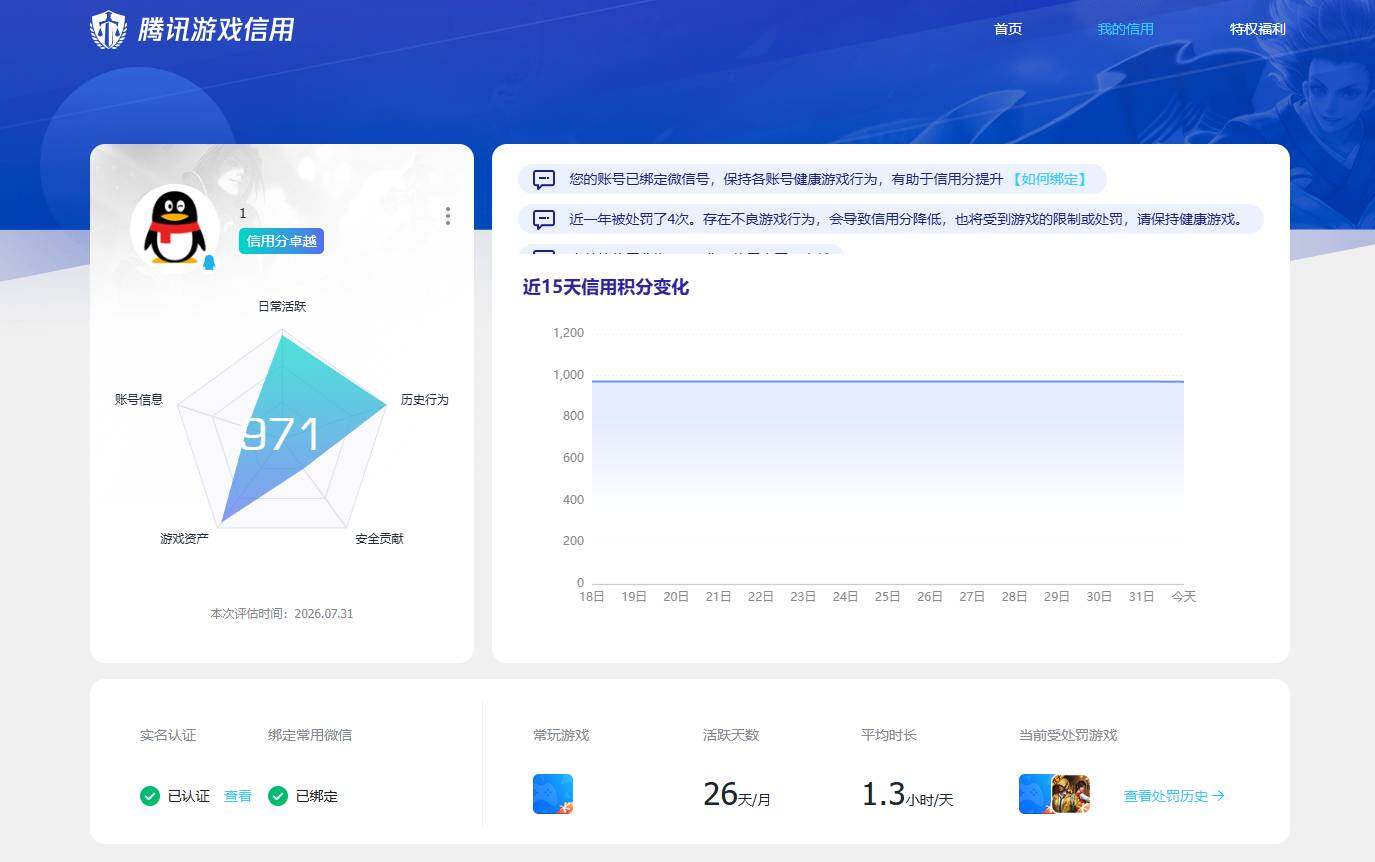Click the 游戏资产 radar label
This screenshot has width=1375, height=862.
pos(185,538)
